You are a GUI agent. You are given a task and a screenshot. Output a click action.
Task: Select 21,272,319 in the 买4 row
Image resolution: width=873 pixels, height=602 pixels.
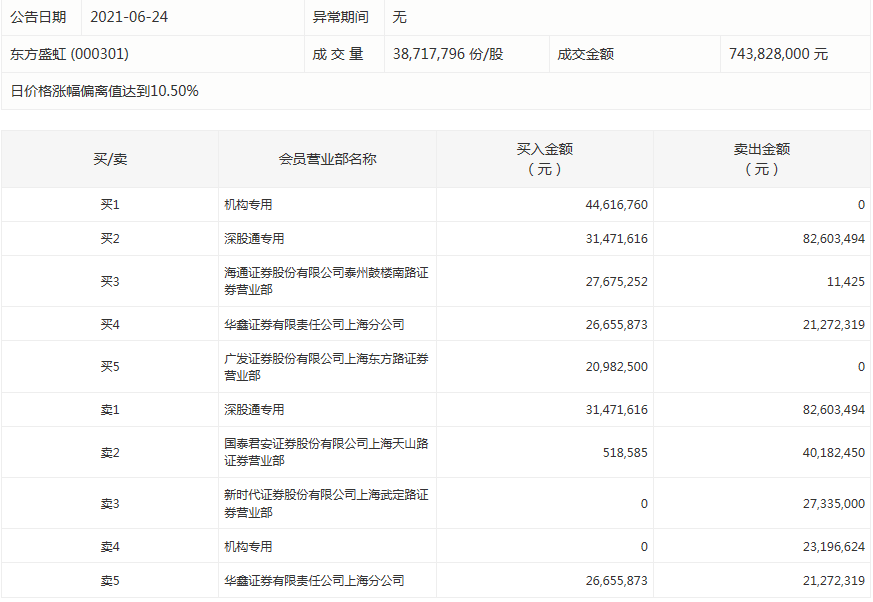tap(833, 325)
